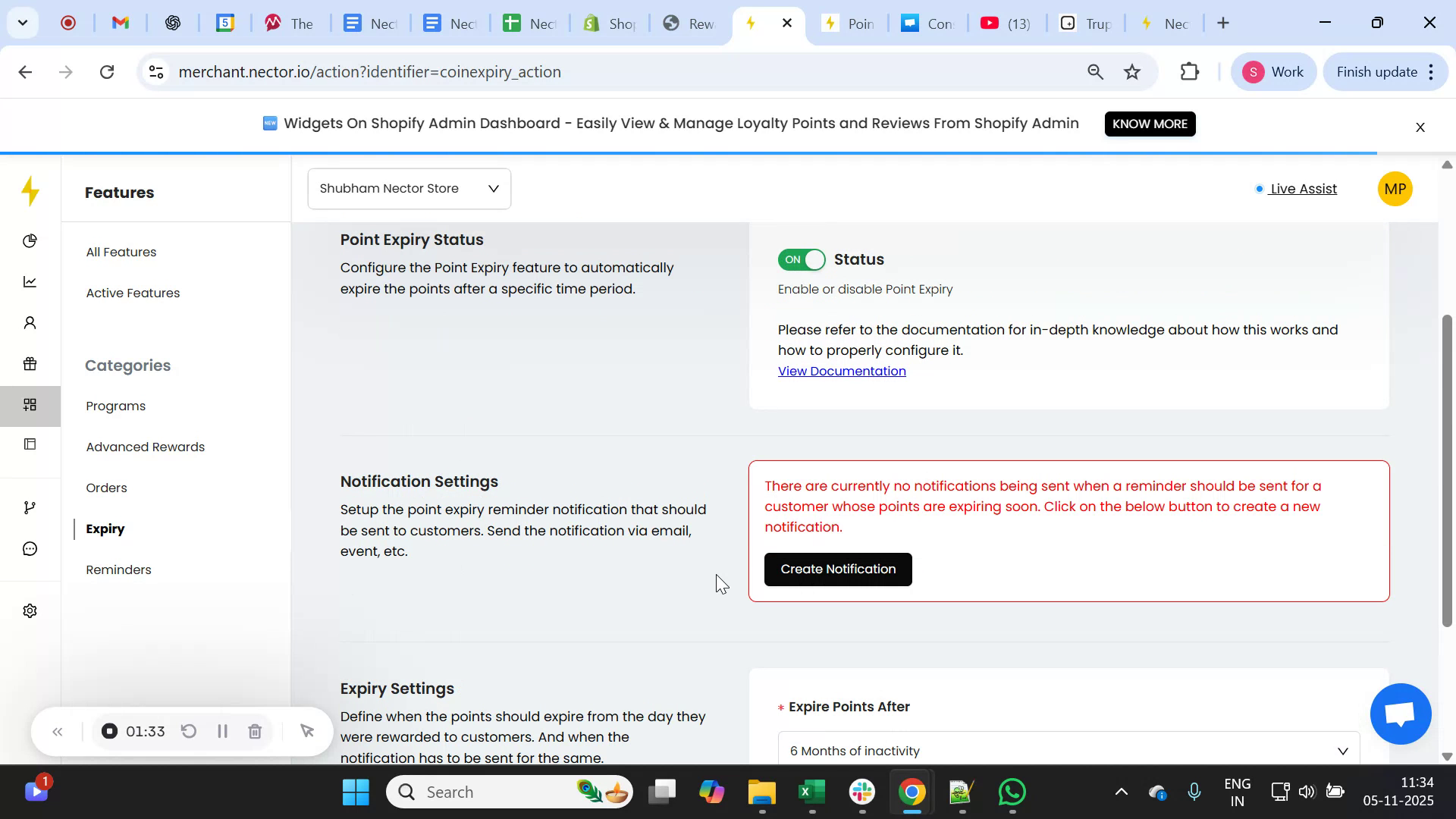The width and height of the screenshot is (1456, 819).
Task: Open the integrations branch icon
Action: click(30, 507)
